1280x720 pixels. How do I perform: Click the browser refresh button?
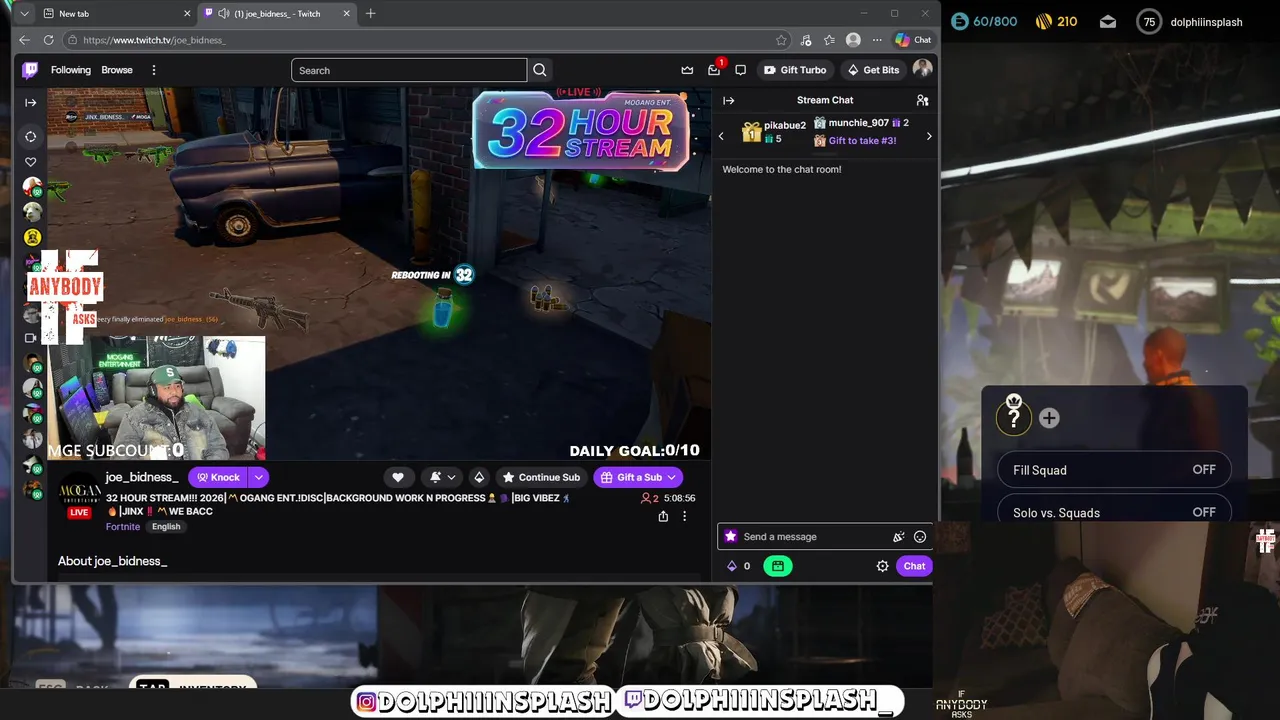tap(48, 40)
